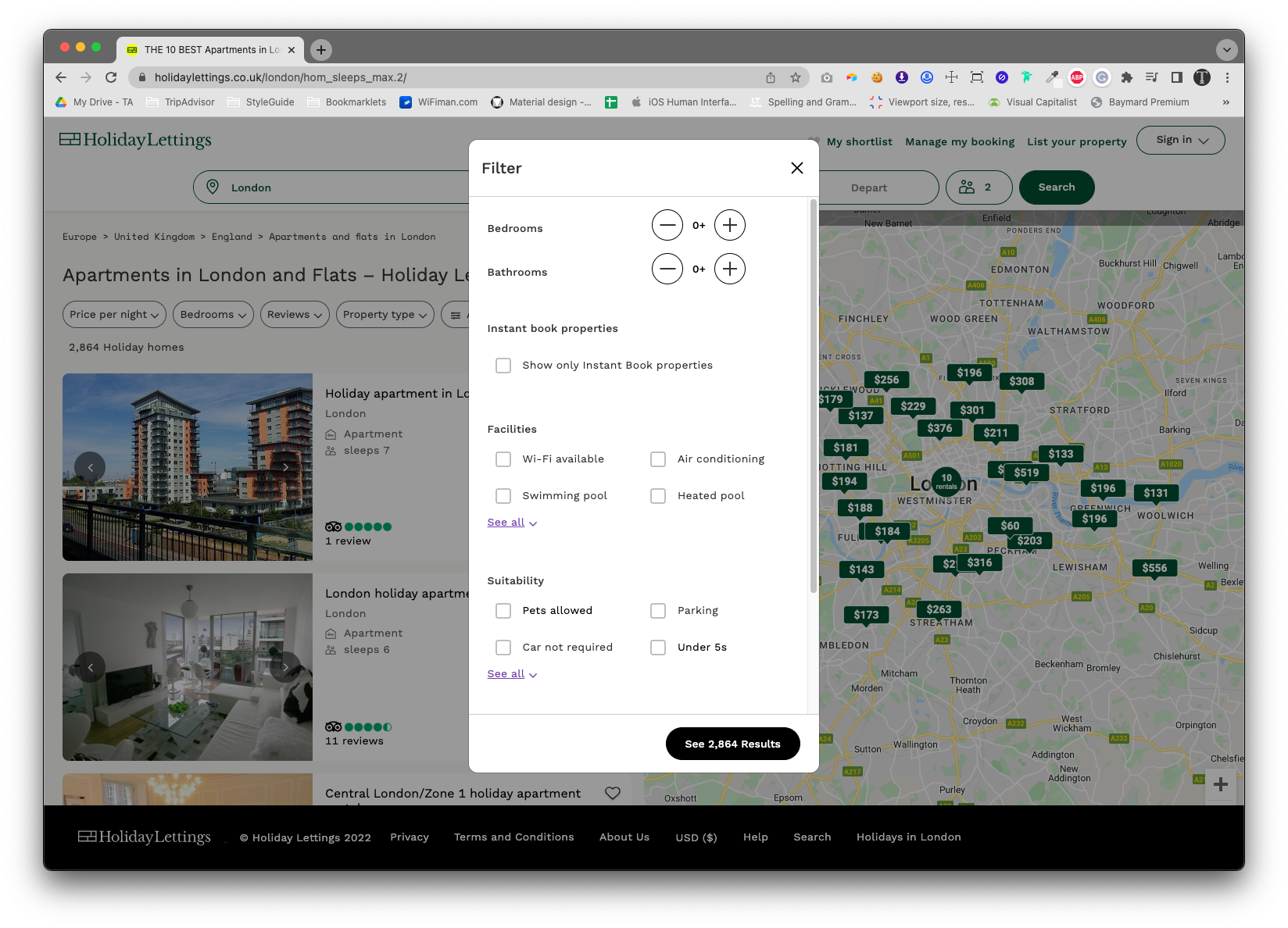Screen dimensions: 1288x928
Task: Open the Property type filter dropdown
Action: coord(384,314)
